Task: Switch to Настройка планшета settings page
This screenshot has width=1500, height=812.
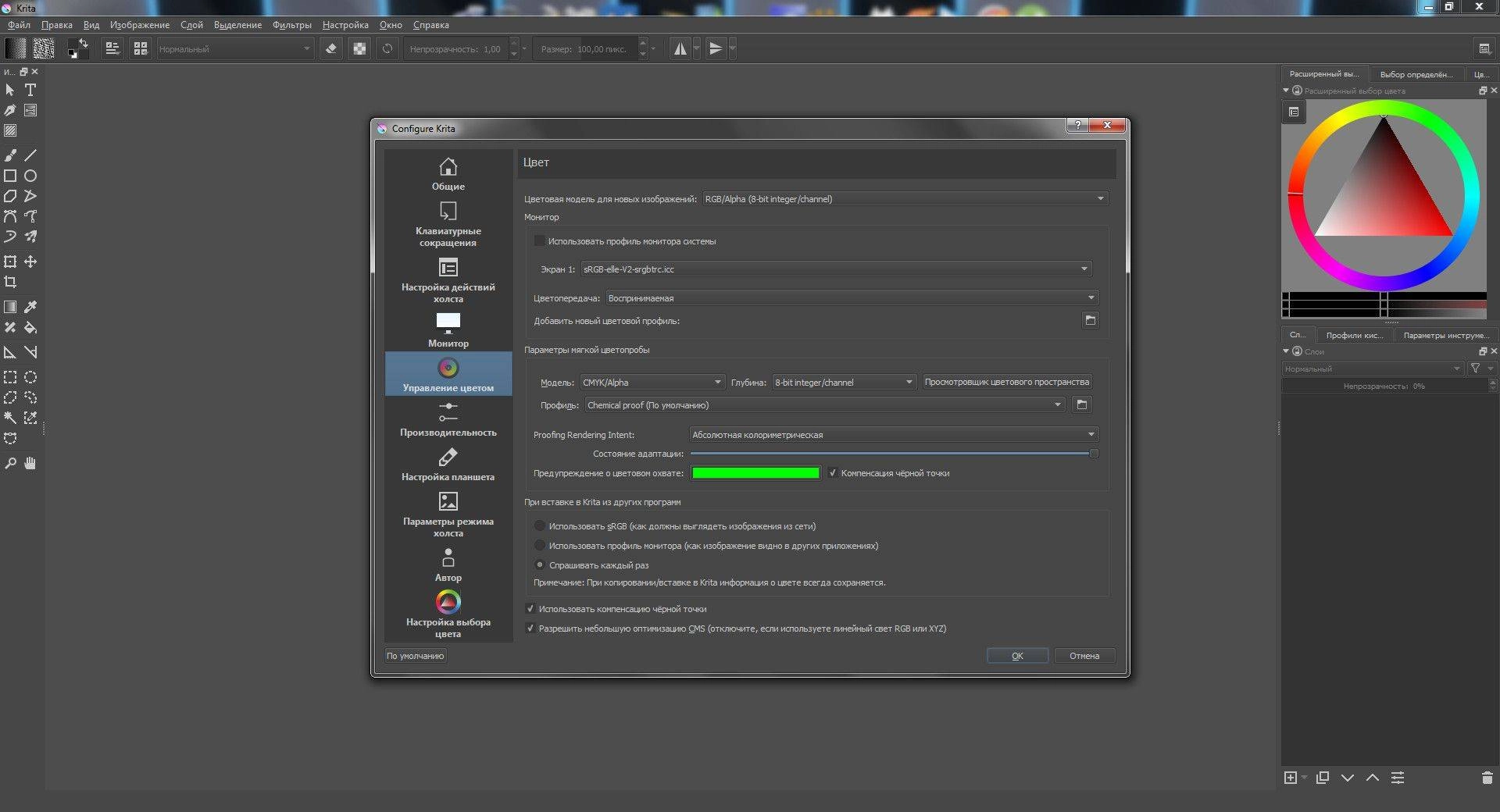Action: pos(448,464)
